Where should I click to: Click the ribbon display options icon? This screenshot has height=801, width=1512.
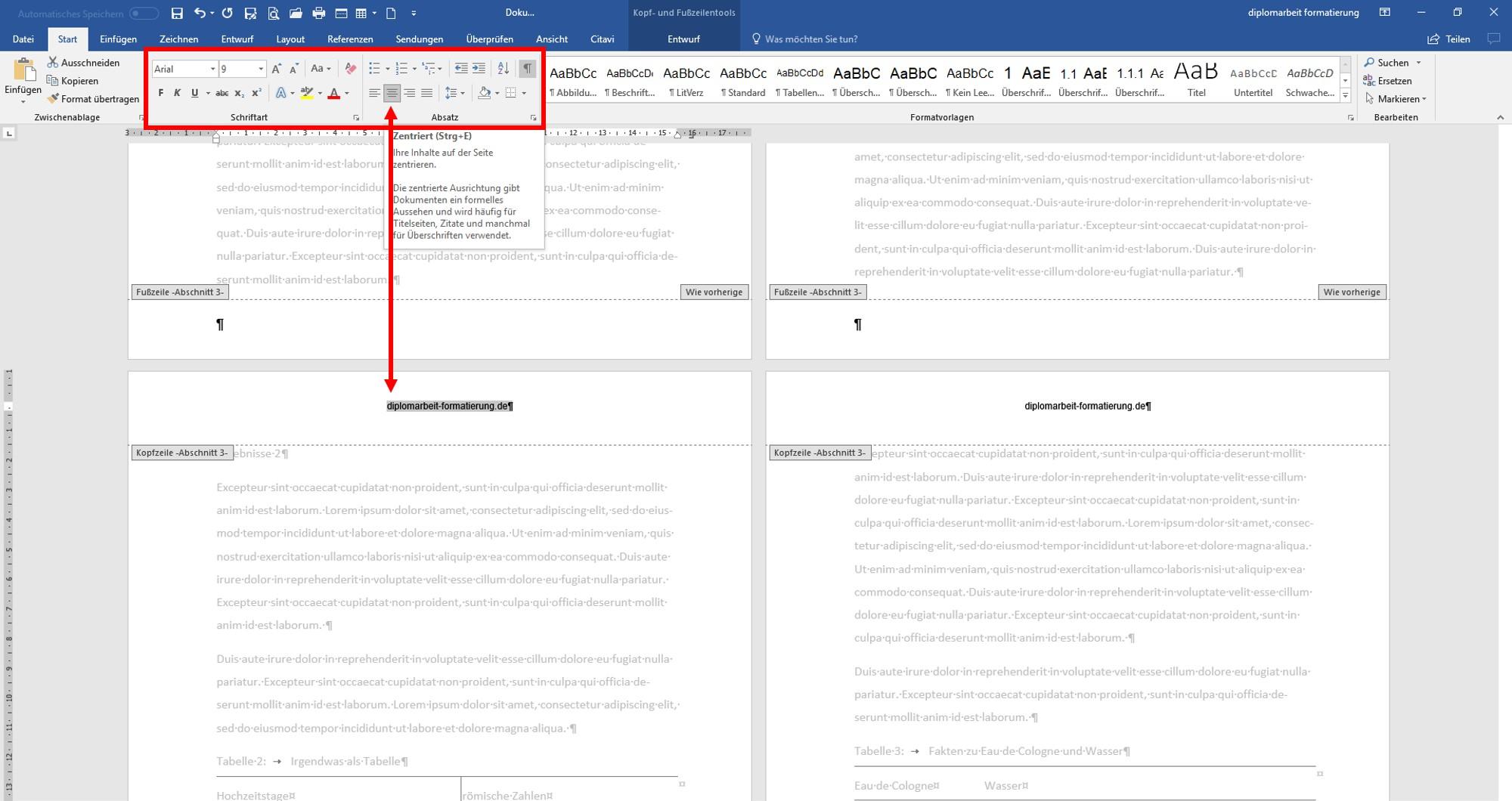(x=1385, y=13)
